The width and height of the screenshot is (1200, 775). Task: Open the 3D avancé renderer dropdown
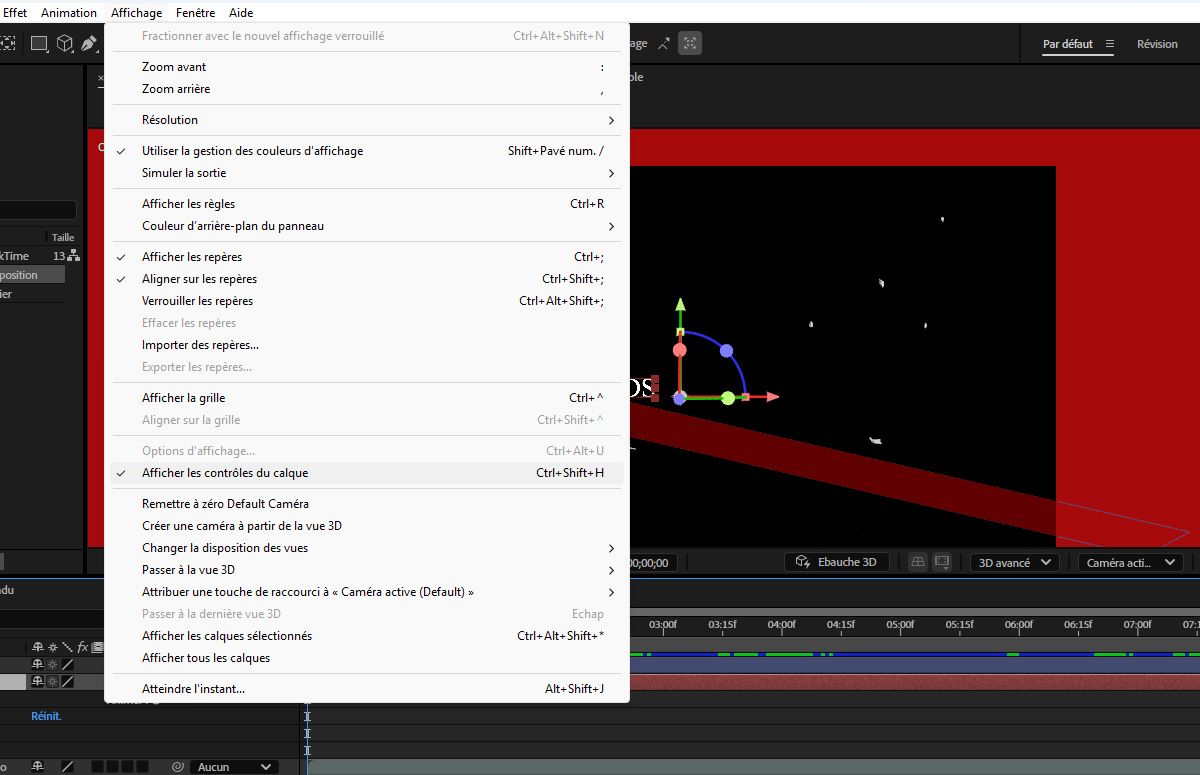click(x=1014, y=563)
